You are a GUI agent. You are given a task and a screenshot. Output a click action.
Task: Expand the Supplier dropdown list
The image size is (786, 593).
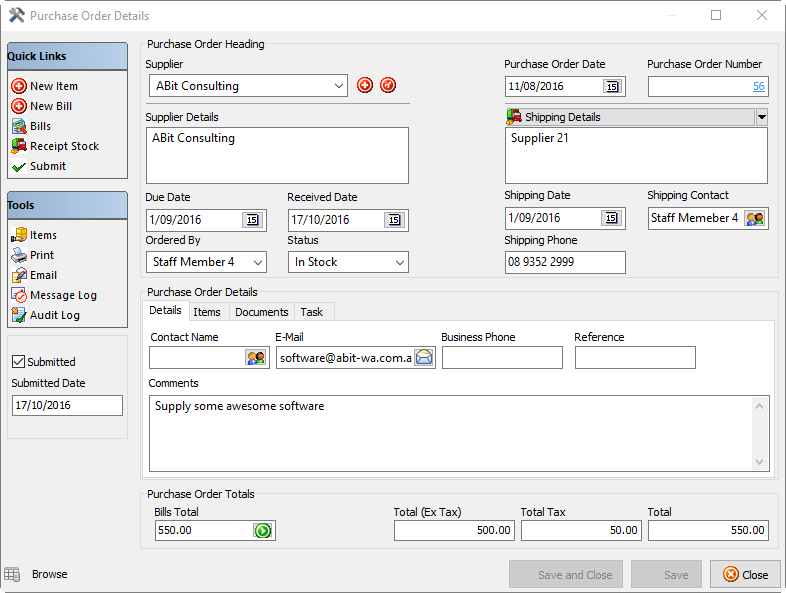[x=337, y=87]
